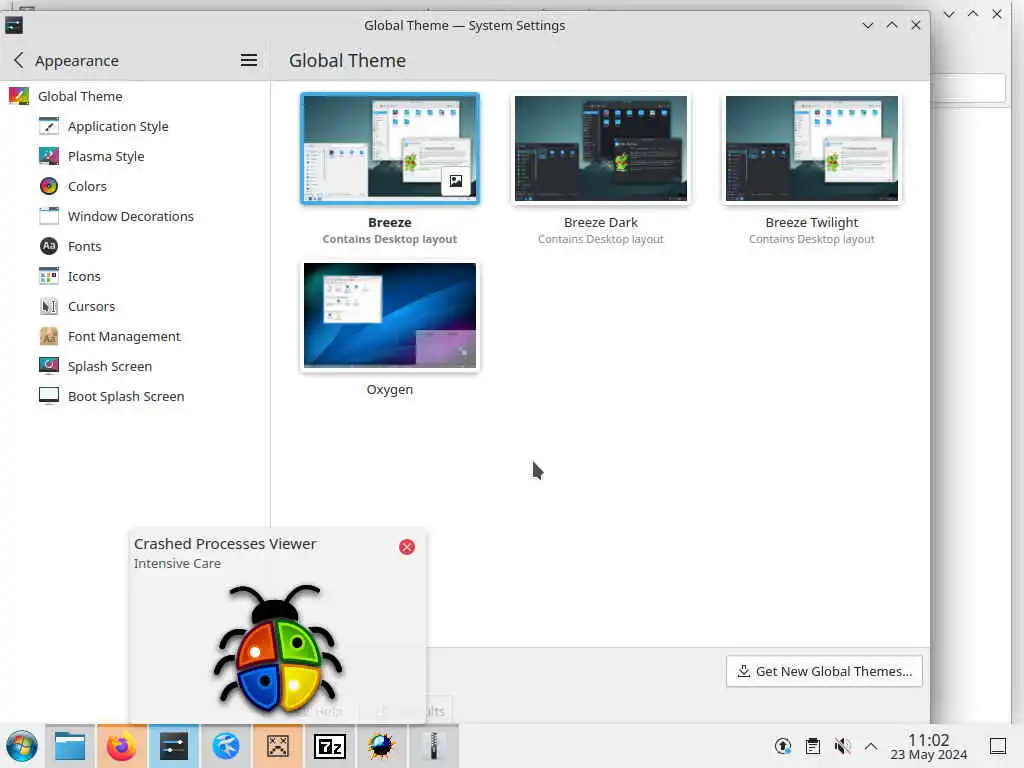The width and height of the screenshot is (1024, 768).
Task: Click the Crashed Processes Viewer bug image
Action: tap(278, 648)
